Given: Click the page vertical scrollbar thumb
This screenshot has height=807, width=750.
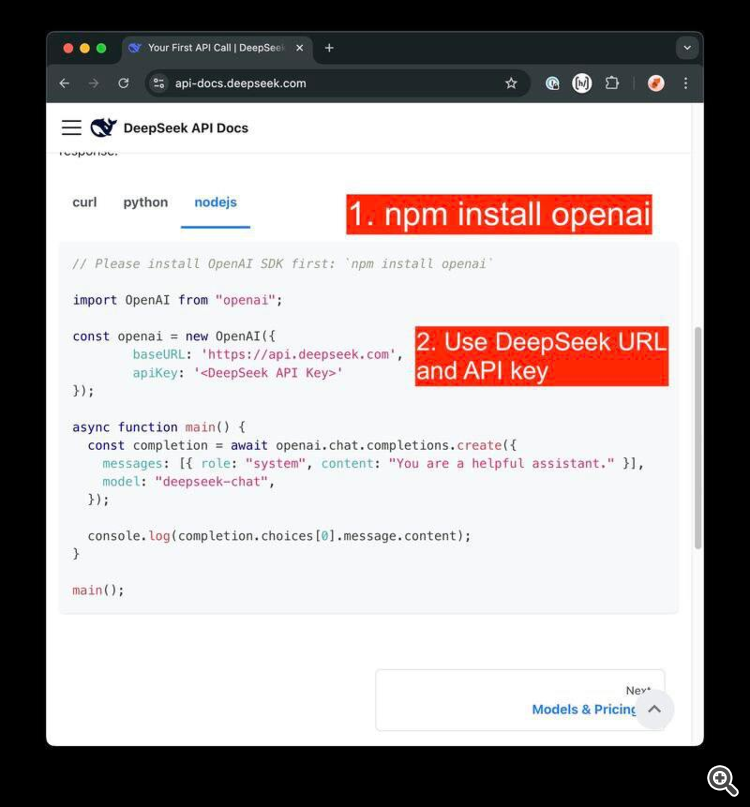Looking at the screenshot, I should pos(697,437).
